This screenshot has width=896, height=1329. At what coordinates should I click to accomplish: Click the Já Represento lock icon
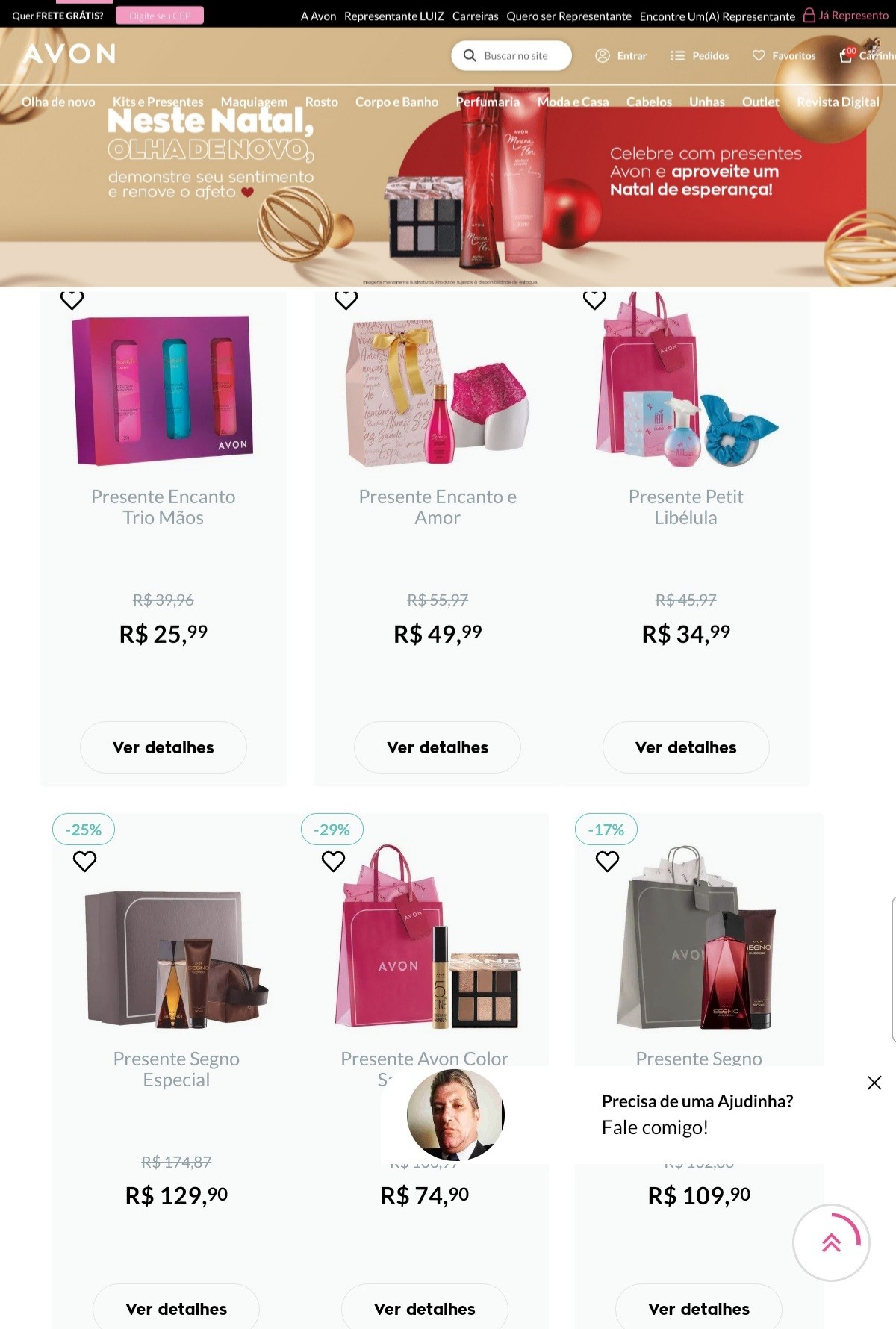click(x=809, y=15)
